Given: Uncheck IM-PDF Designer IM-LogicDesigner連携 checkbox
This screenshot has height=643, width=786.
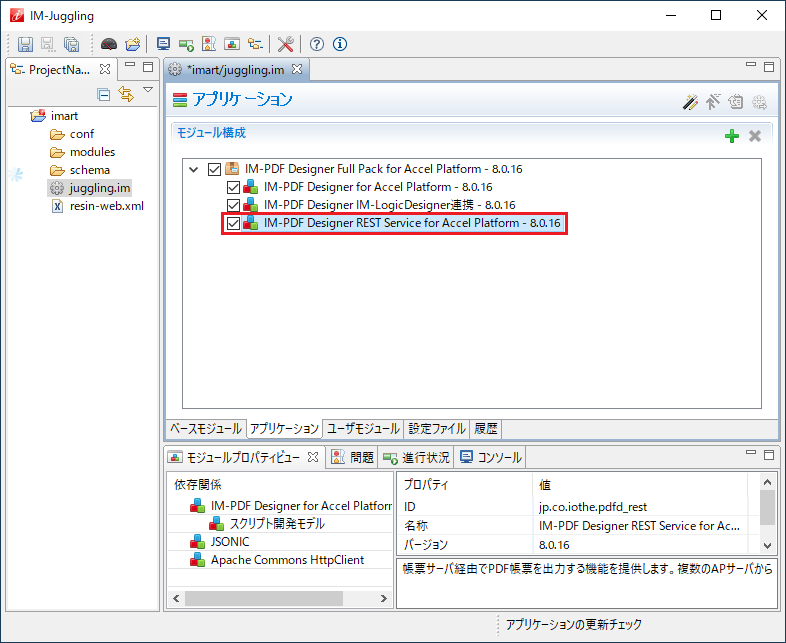Looking at the screenshot, I should (233, 205).
